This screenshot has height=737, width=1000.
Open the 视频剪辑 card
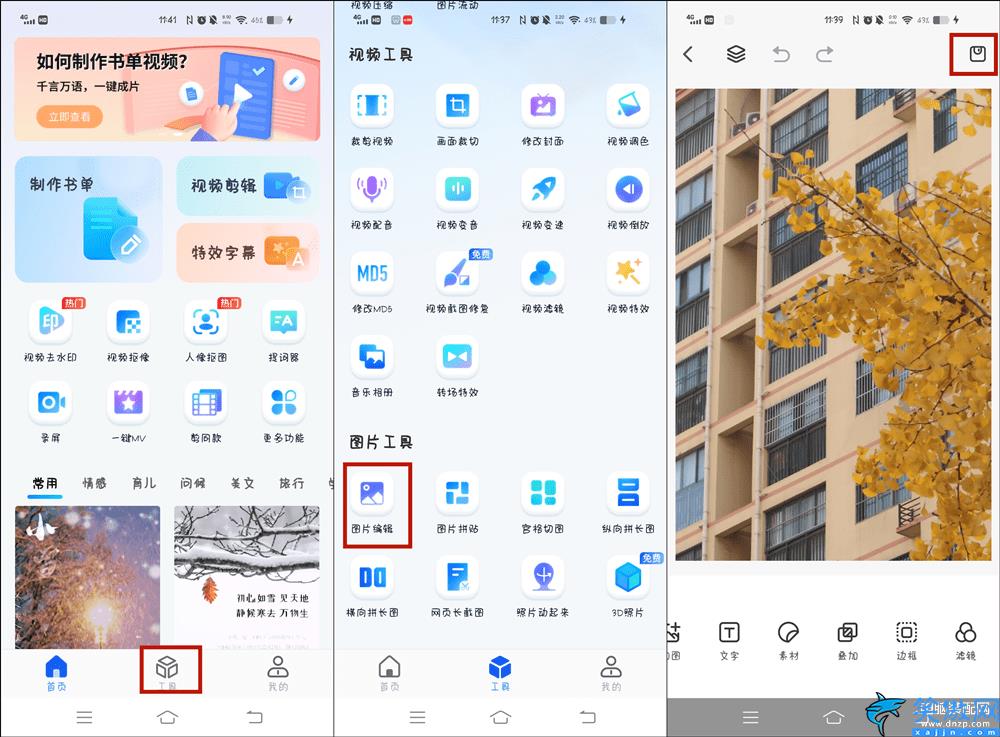click(248, 186)
